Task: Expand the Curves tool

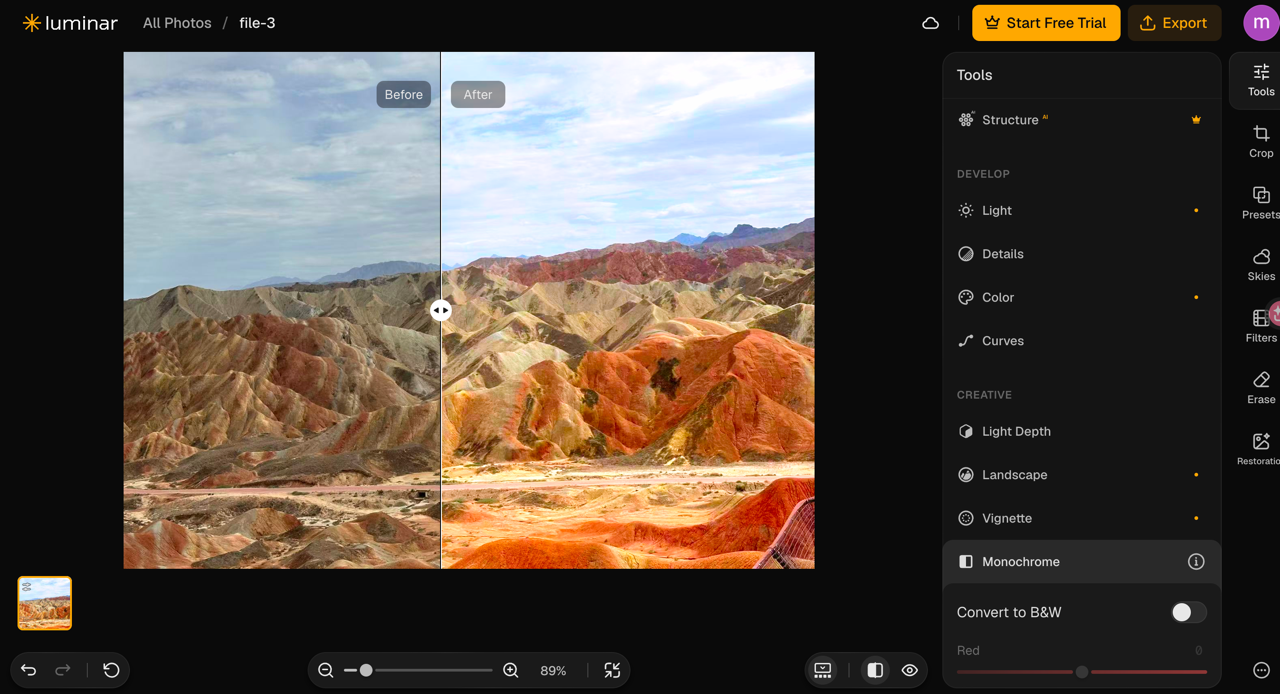Action: 1081,341
